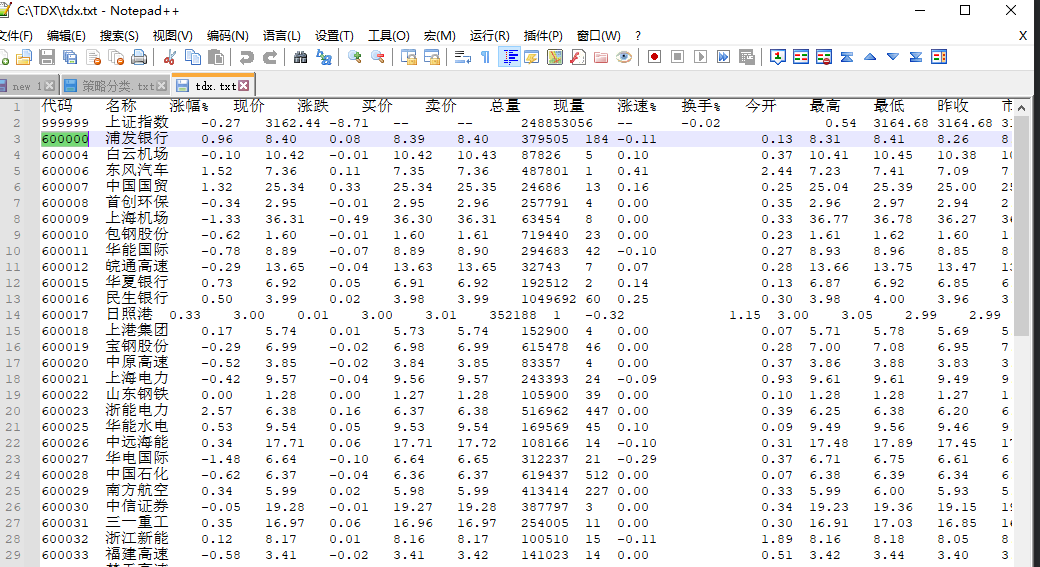Zoom out using the magnifier minus
The height and width of the screenshot is (567, 1040).
[x=378, y=57]
